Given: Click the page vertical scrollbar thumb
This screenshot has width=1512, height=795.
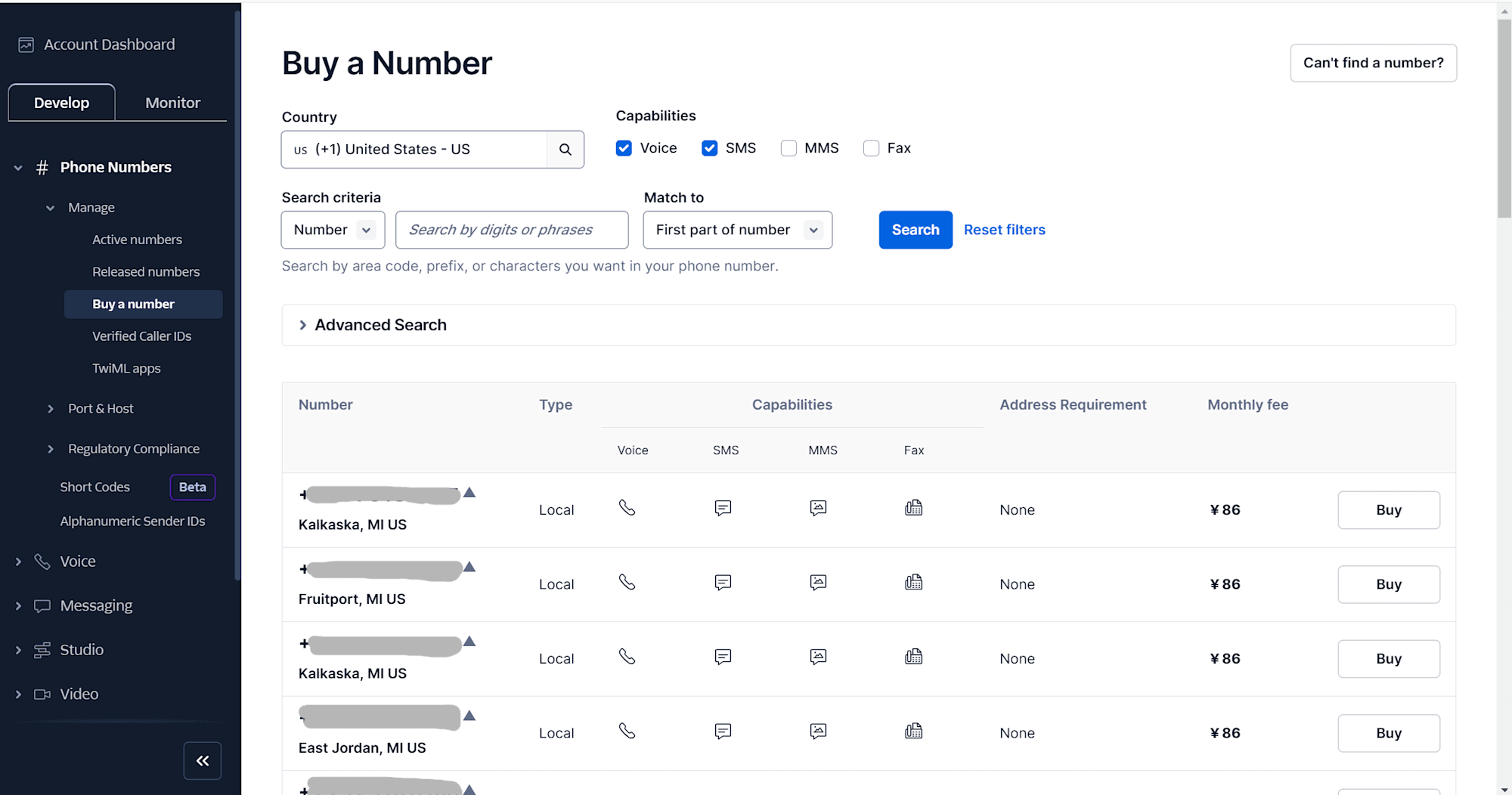Looking at the screenshot, I should pos(1504,119).
